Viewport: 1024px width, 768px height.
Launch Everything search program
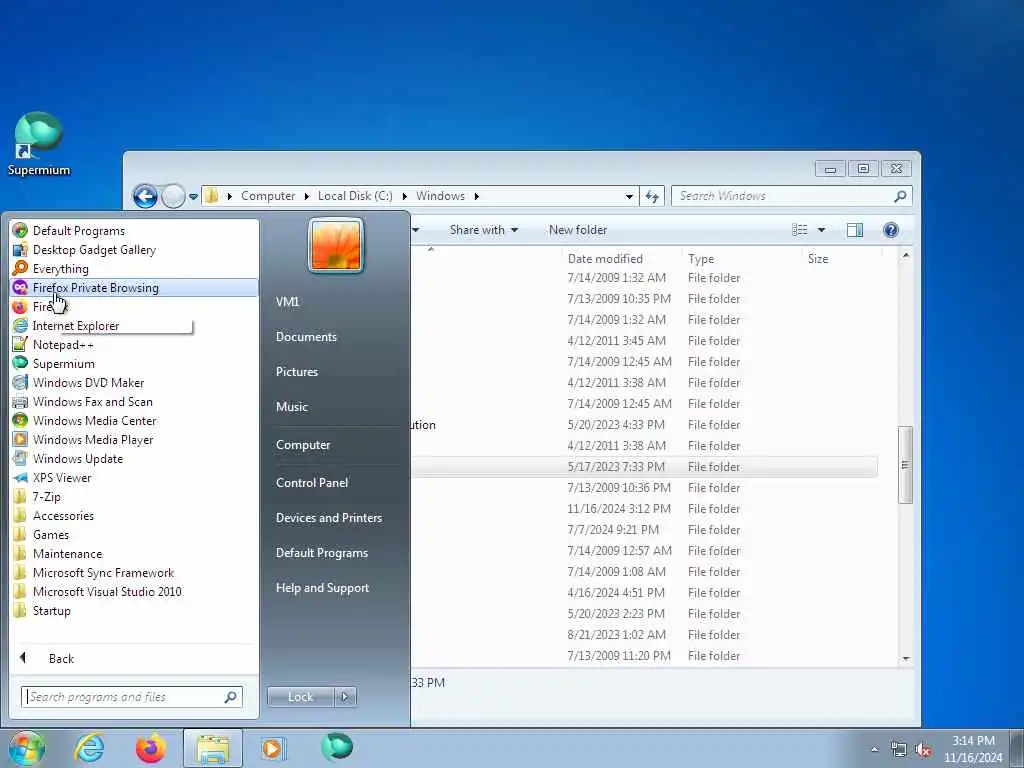point(60,268)
